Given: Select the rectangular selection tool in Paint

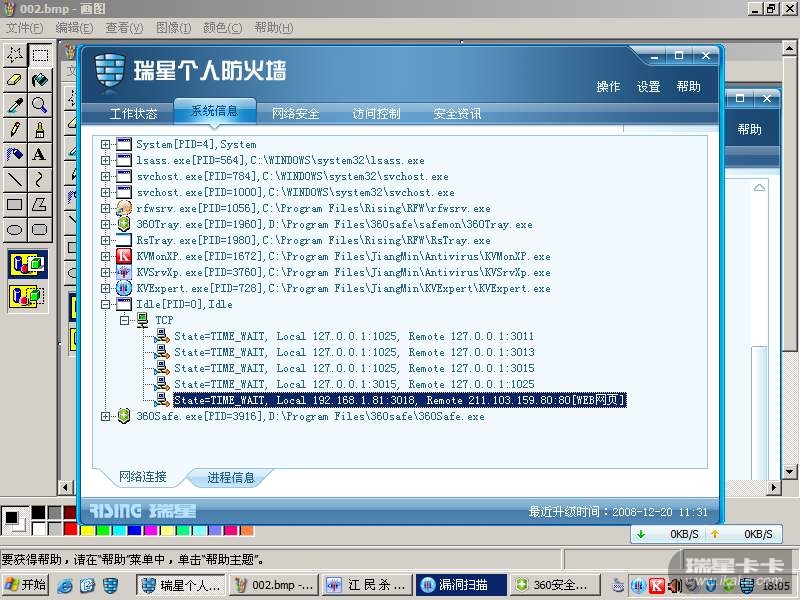Looking at the screenshot, I should tap(40, 54).
